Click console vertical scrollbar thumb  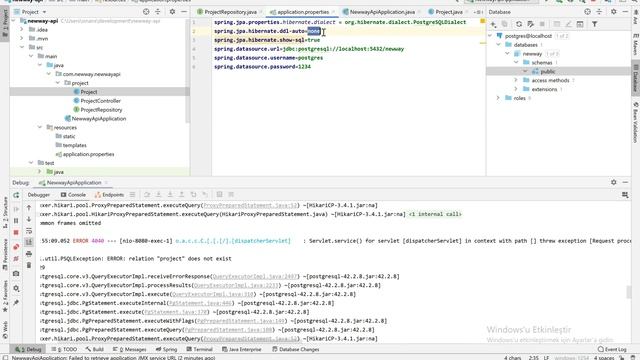[629, 292]
